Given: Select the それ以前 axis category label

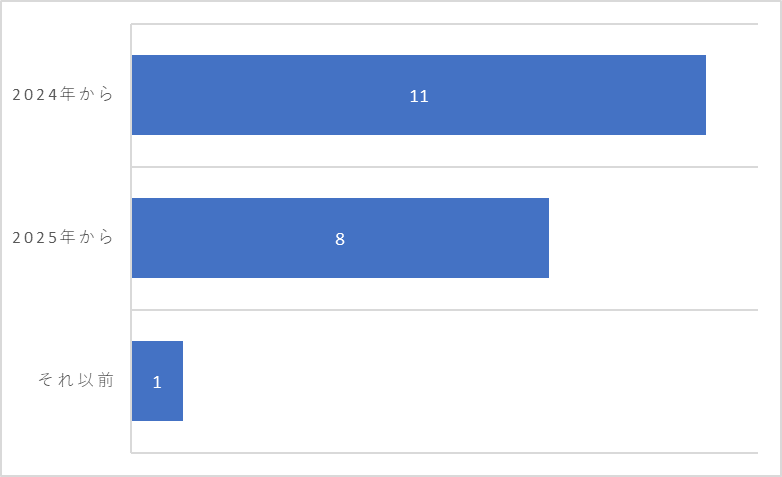Looking at the screenshot, I should pos(76,380).
